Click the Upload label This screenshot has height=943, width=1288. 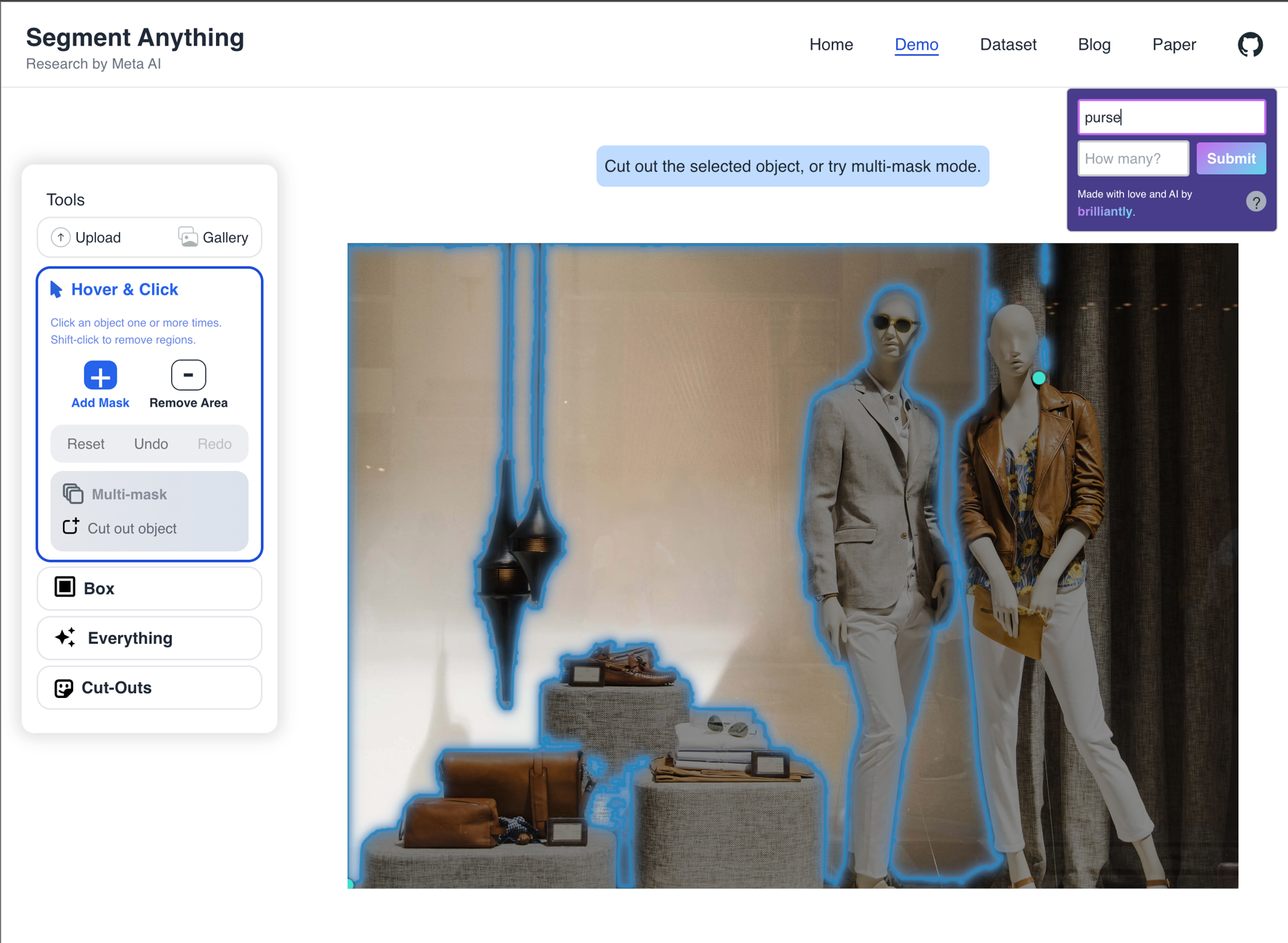tap(98, 238)
